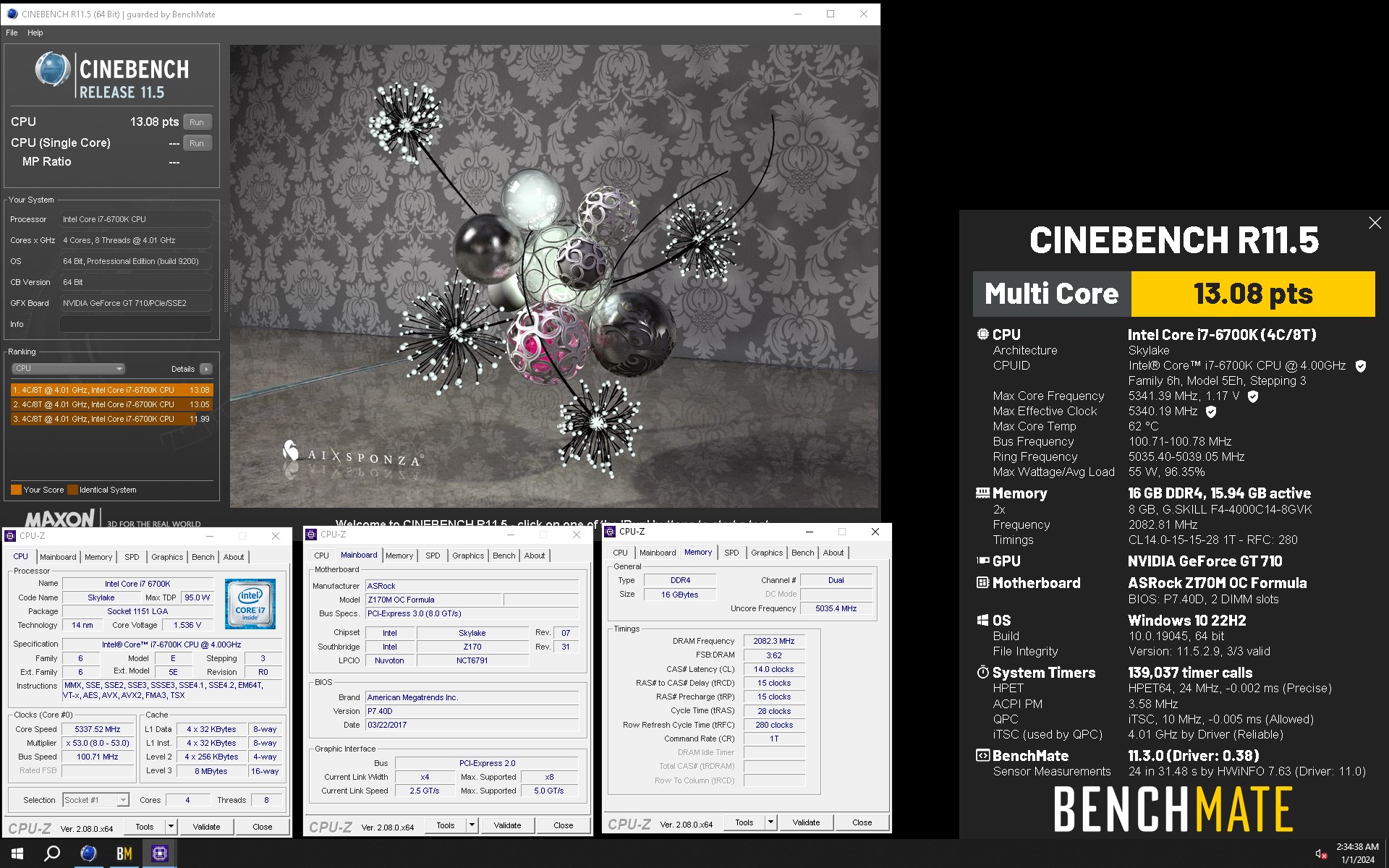Image resolution: width=1389 pixels, height=868 pixels.
Task: Click Tools button in Memory CPU-Z
Action: click(744, 822)
